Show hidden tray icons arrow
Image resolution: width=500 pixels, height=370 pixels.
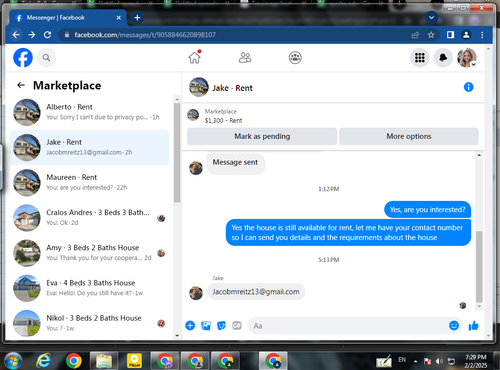coord(415,361)
